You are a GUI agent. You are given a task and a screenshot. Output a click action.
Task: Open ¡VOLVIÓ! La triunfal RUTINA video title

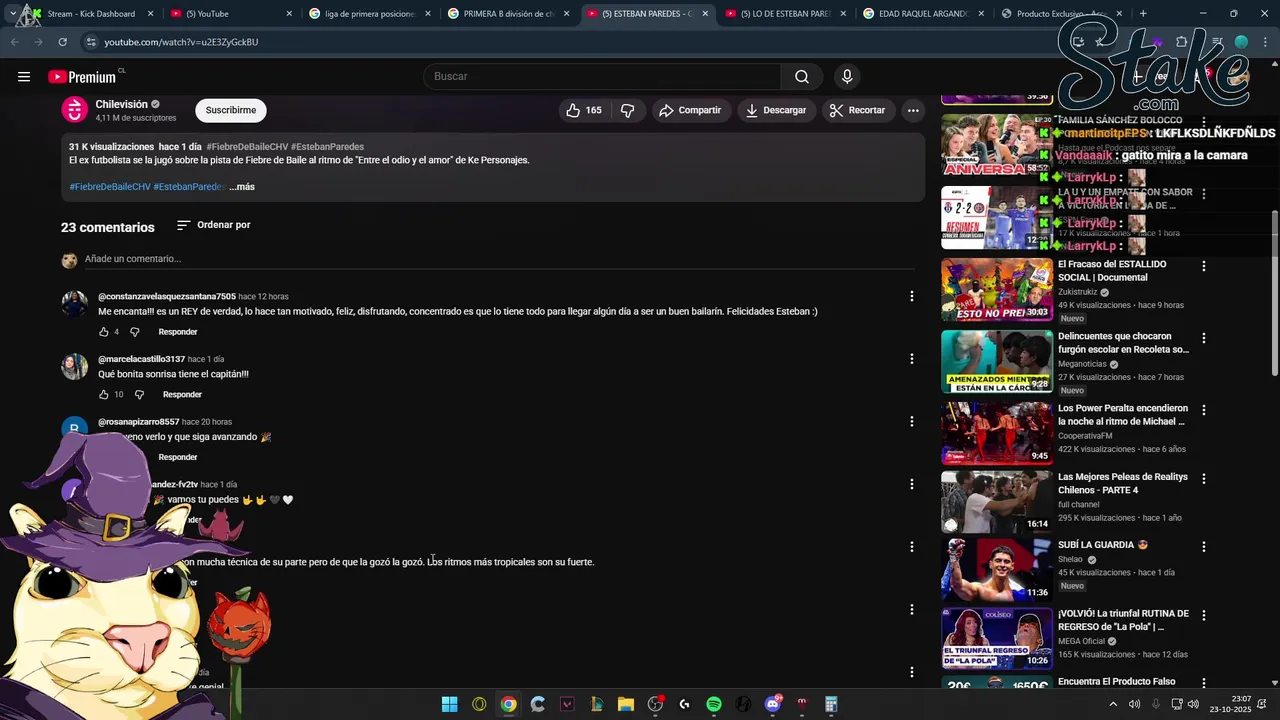click(x=1123, y=620)
